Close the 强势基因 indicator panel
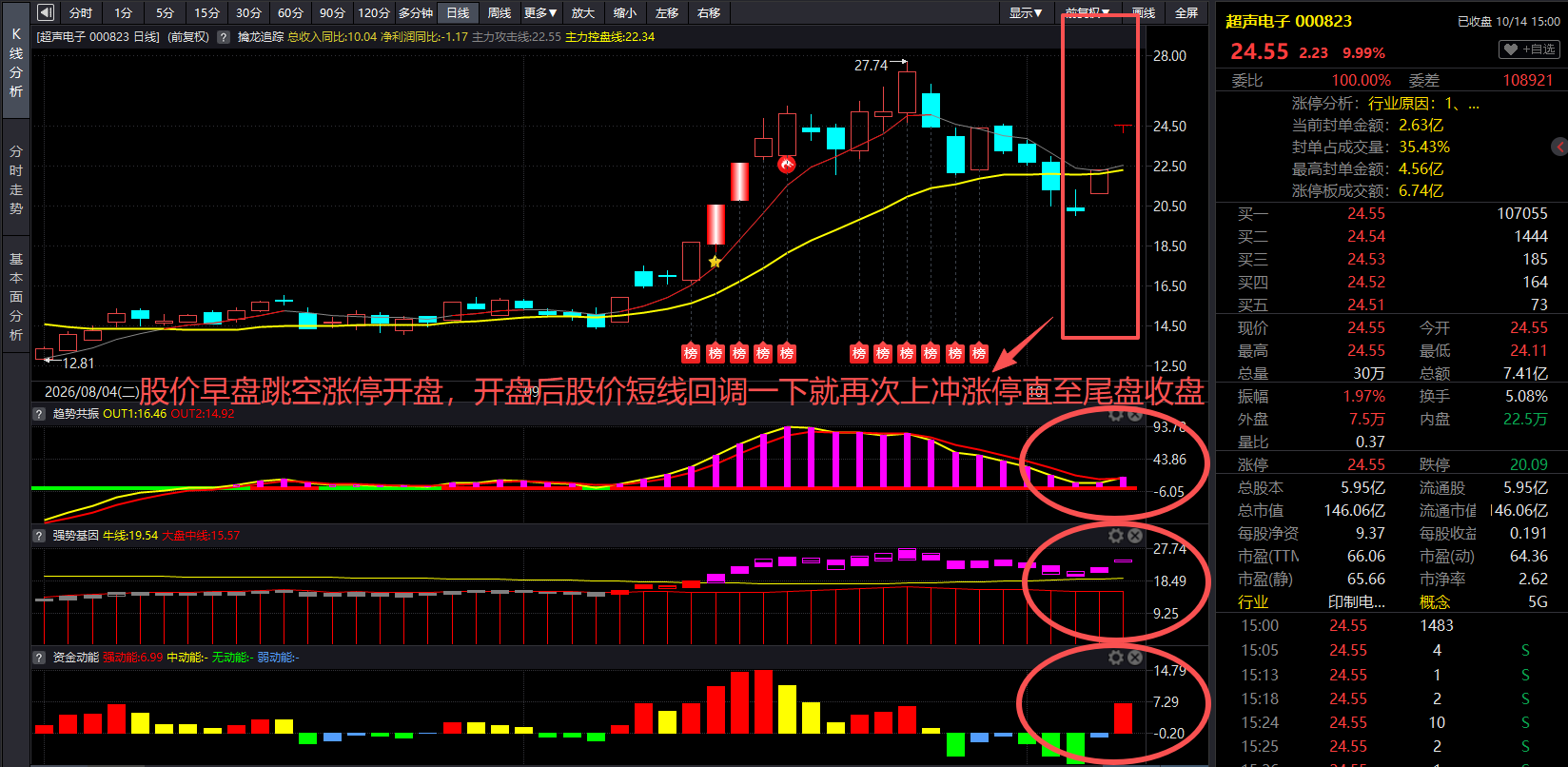 (1135, 536)
